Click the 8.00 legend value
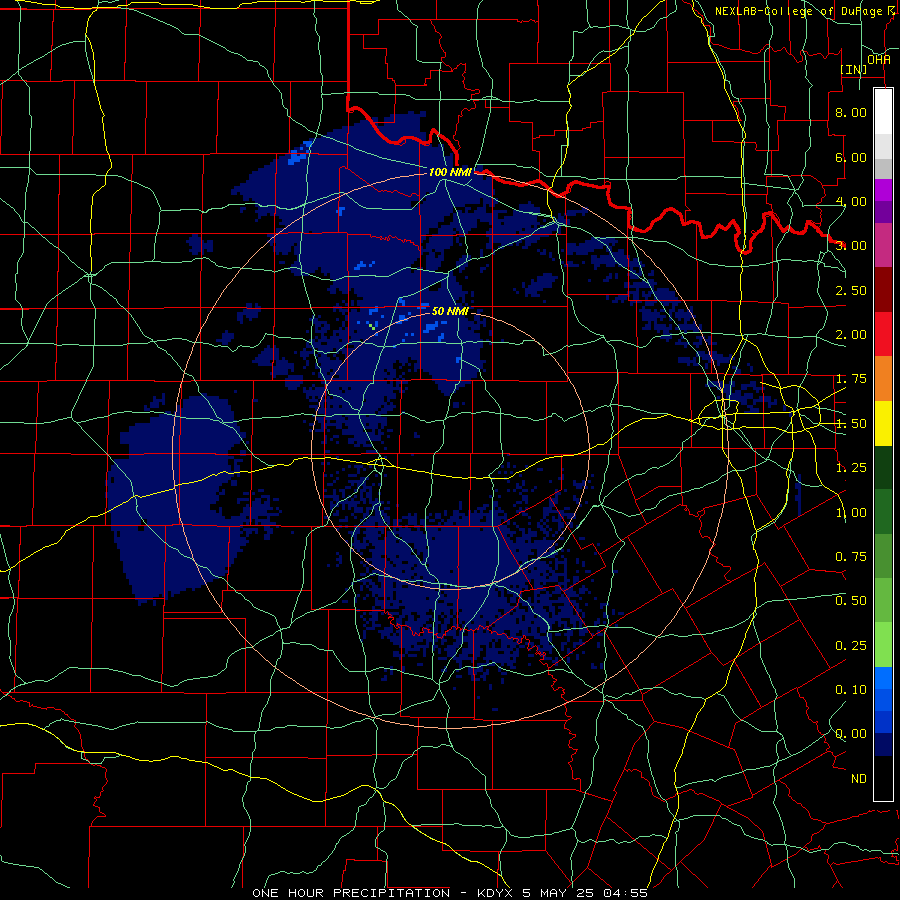The image size is (900, 900). click(851, 112)
